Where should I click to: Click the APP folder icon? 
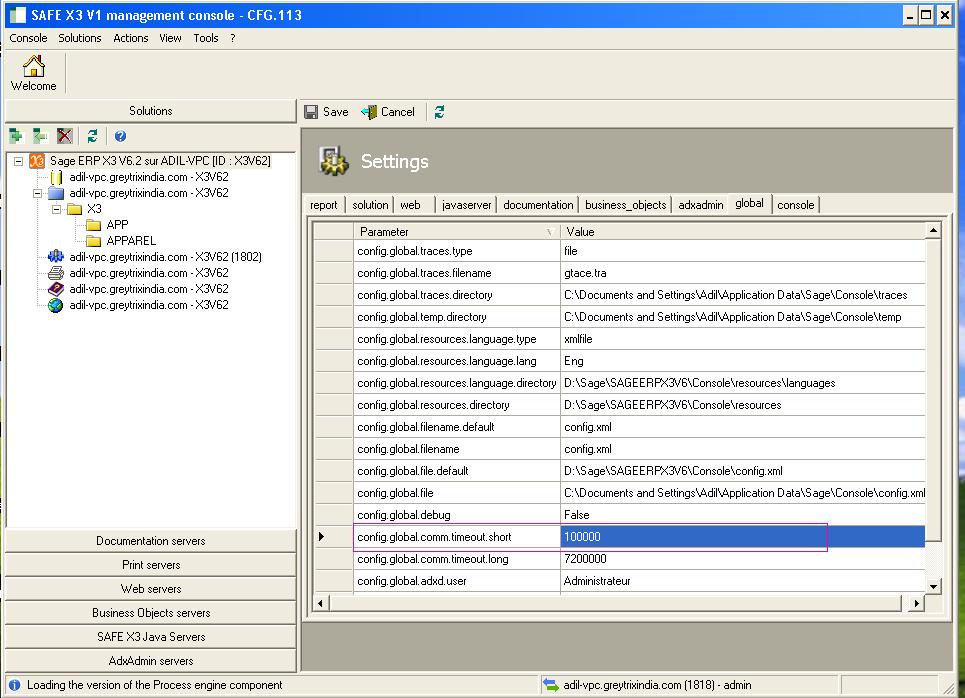pos(94,225)
